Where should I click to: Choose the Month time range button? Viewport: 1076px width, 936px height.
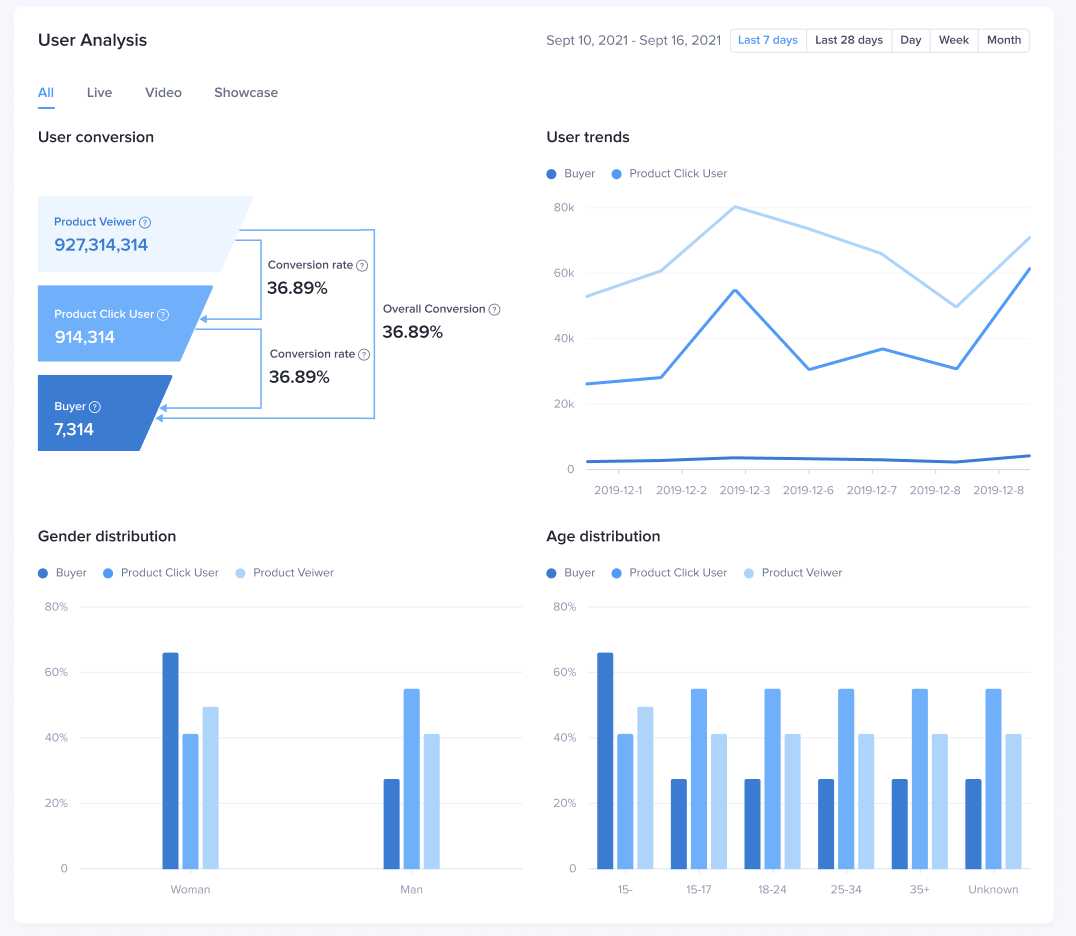click(1003, 41)
